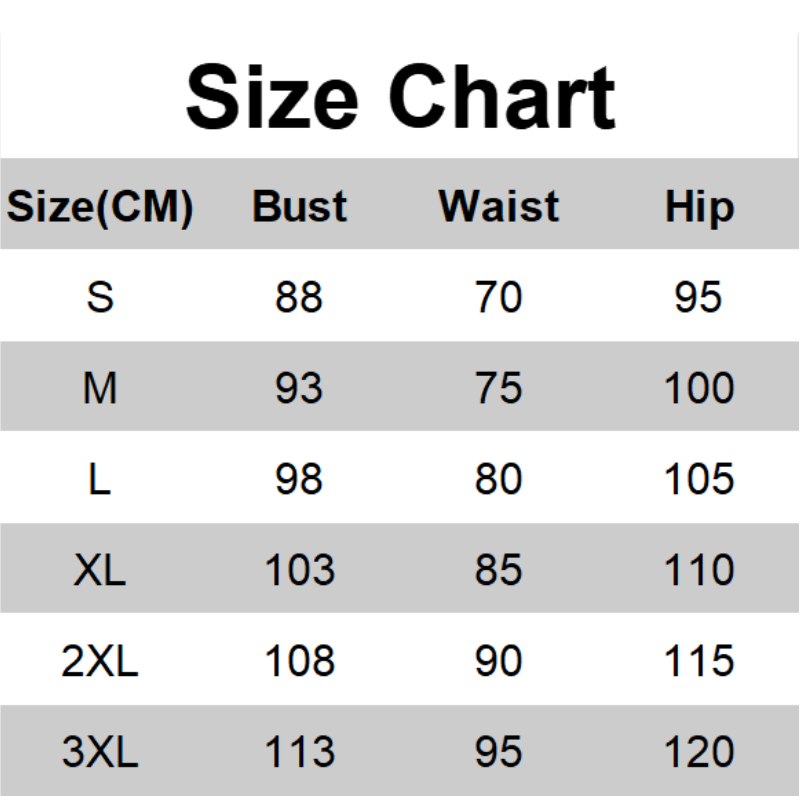
Task: Click hip value 120 in 3XL row
Action: click(699, 752)
